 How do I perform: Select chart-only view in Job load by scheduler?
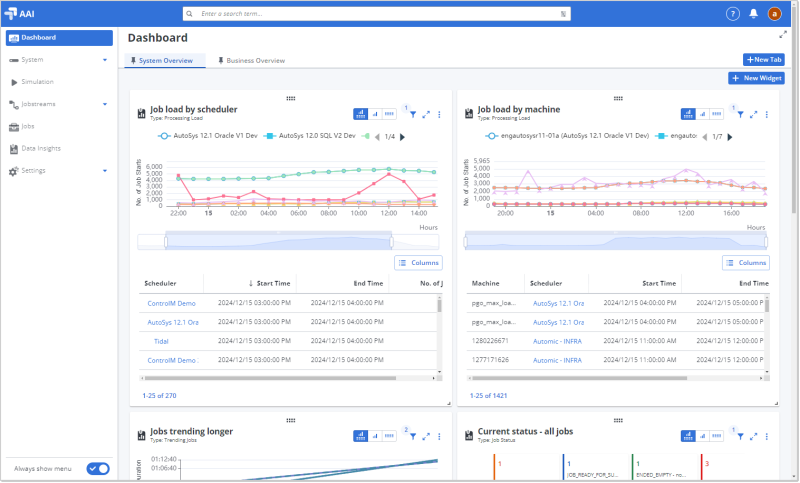pos(375,114)
